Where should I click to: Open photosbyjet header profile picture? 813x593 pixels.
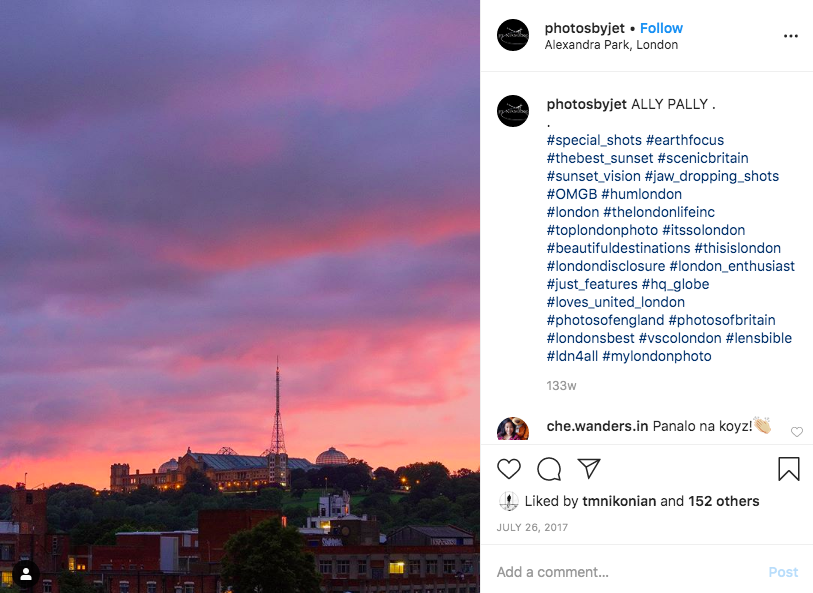point(513,35)
